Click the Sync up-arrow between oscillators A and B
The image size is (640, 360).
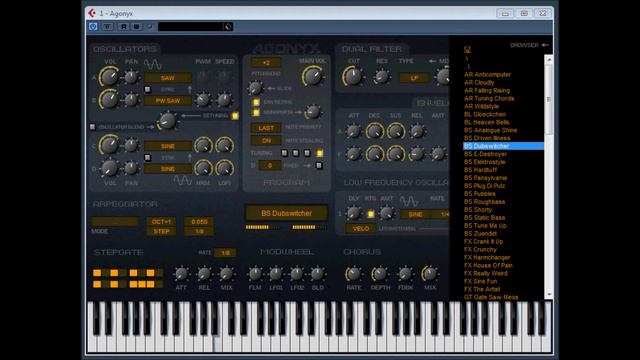click(189, 89)
